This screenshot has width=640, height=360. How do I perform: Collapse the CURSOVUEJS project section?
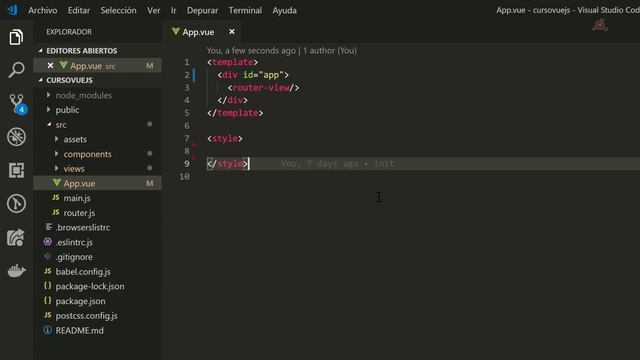click(40, 80)
